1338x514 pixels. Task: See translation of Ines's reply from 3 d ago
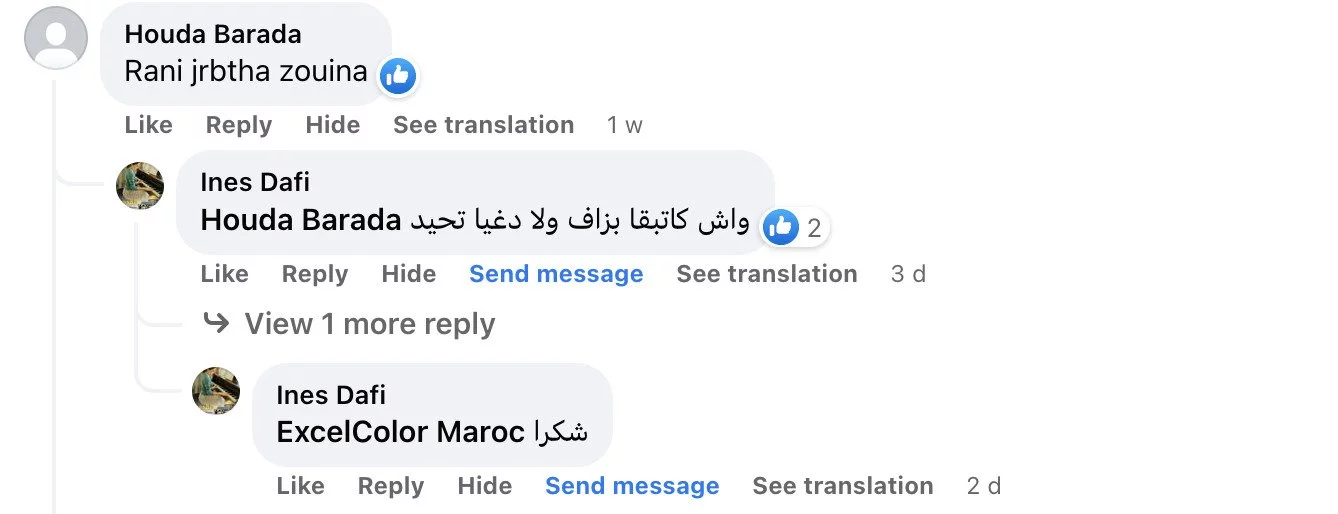[766, 274]
